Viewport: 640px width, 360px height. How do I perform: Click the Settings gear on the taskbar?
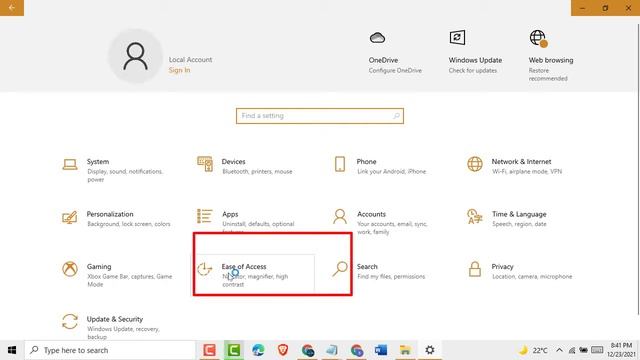tap(430, 350)
